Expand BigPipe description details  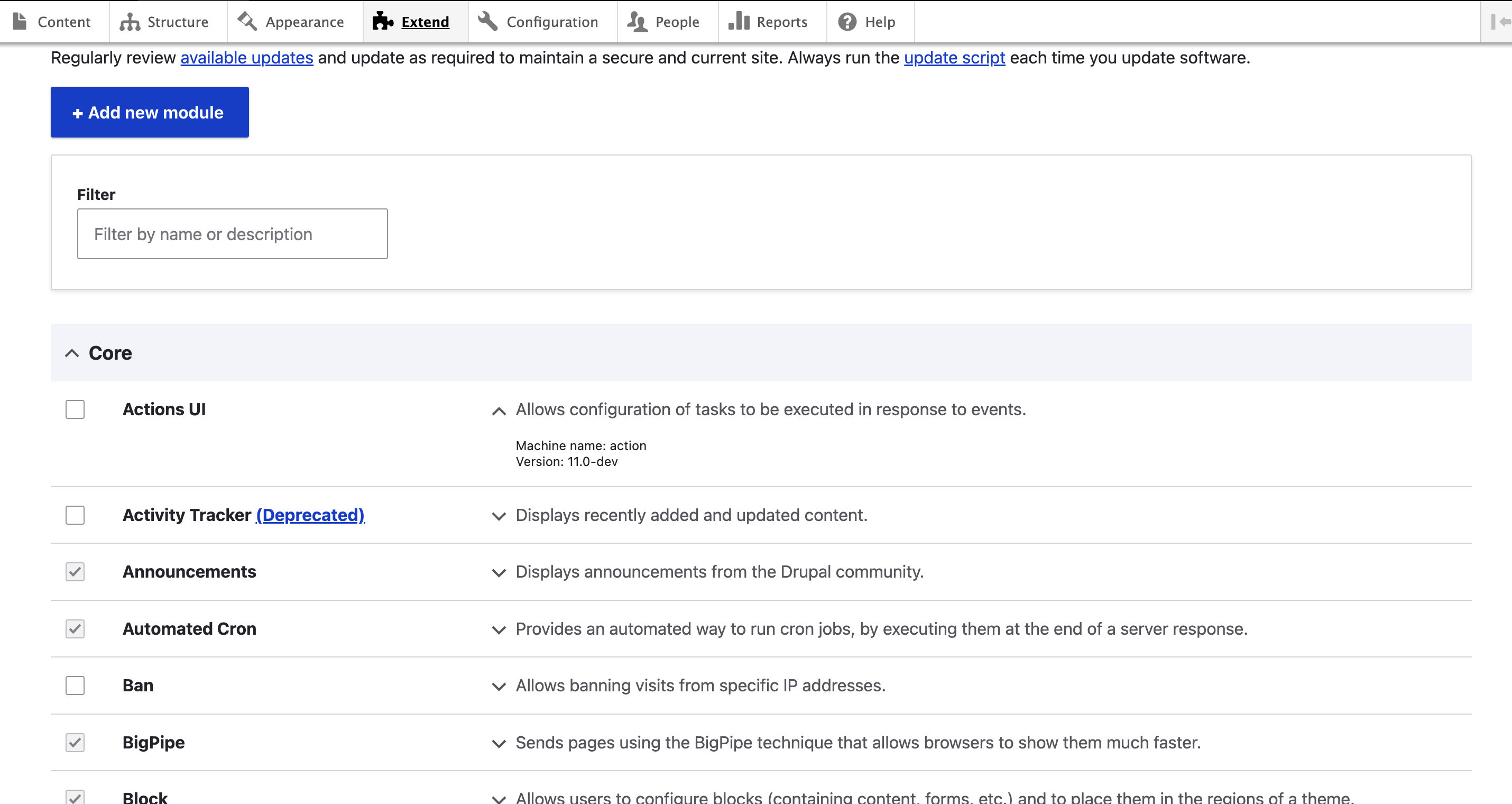tap(499, 744)
